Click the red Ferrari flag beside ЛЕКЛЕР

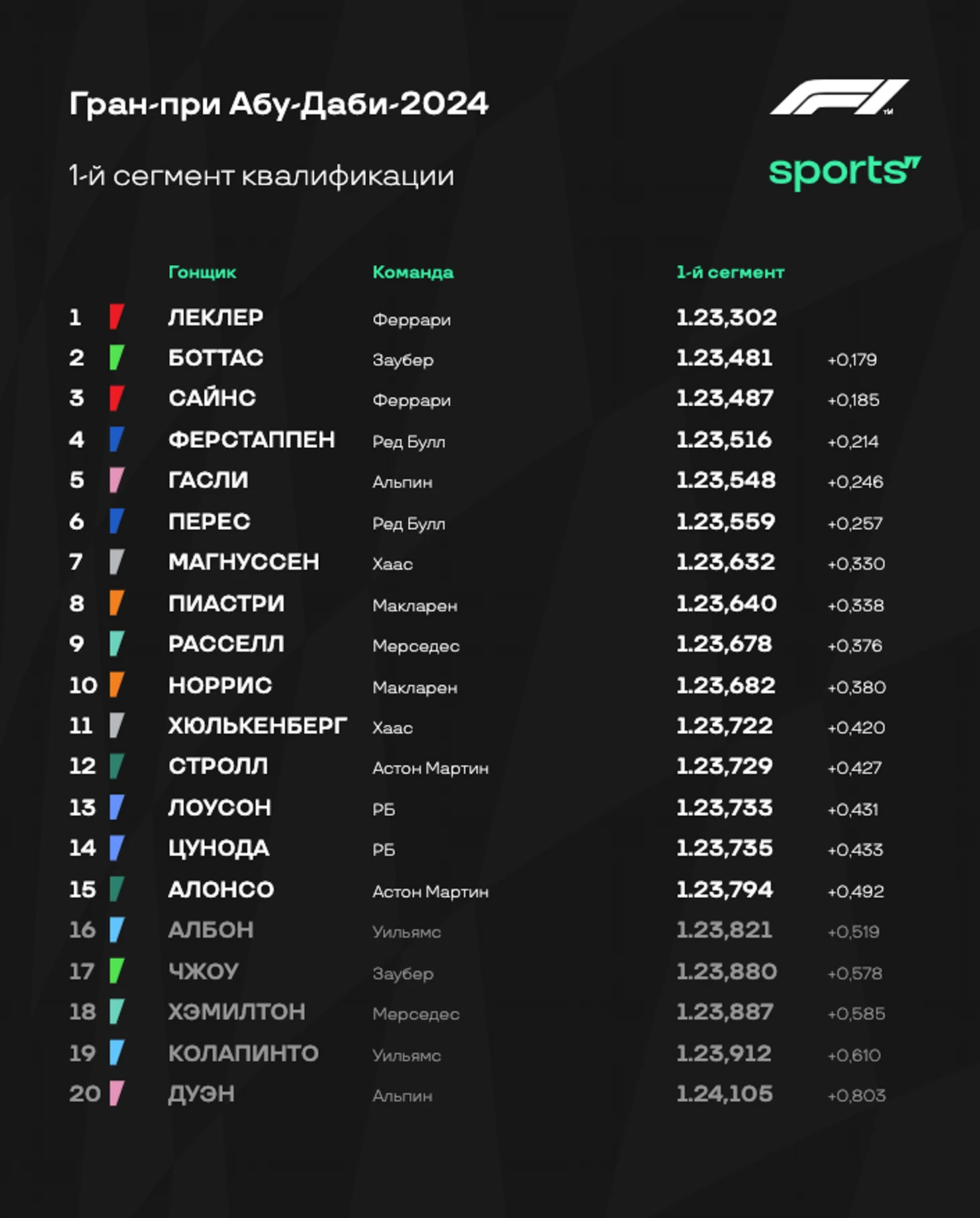point(117,317)
